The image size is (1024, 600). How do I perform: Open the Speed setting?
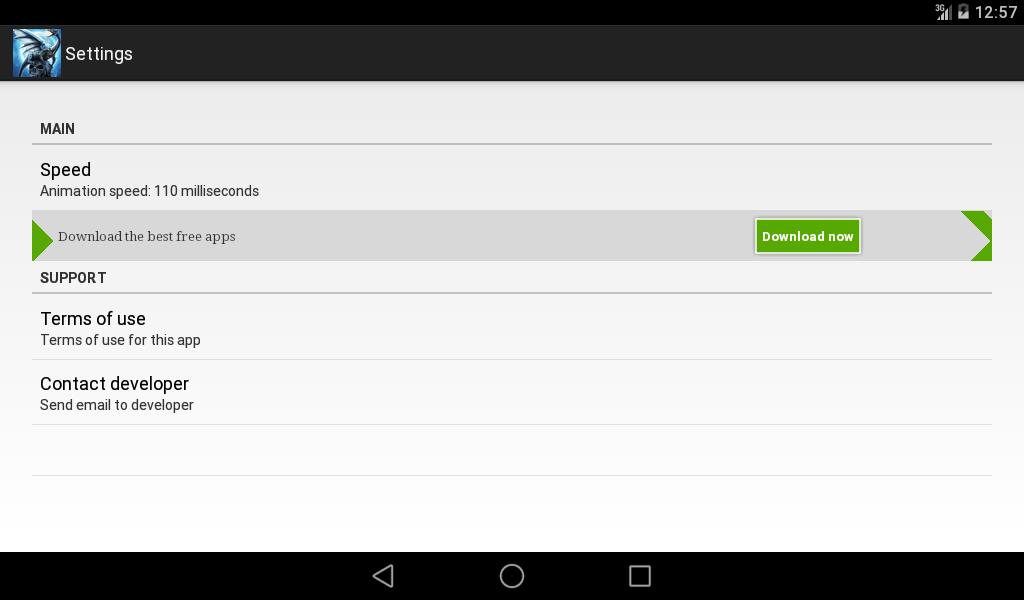511,178
